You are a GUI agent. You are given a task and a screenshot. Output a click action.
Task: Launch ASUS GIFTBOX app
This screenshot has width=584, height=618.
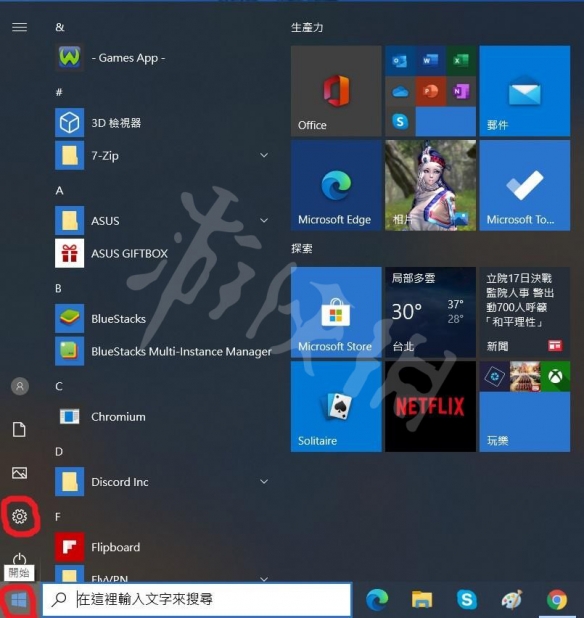coord(164,253)
